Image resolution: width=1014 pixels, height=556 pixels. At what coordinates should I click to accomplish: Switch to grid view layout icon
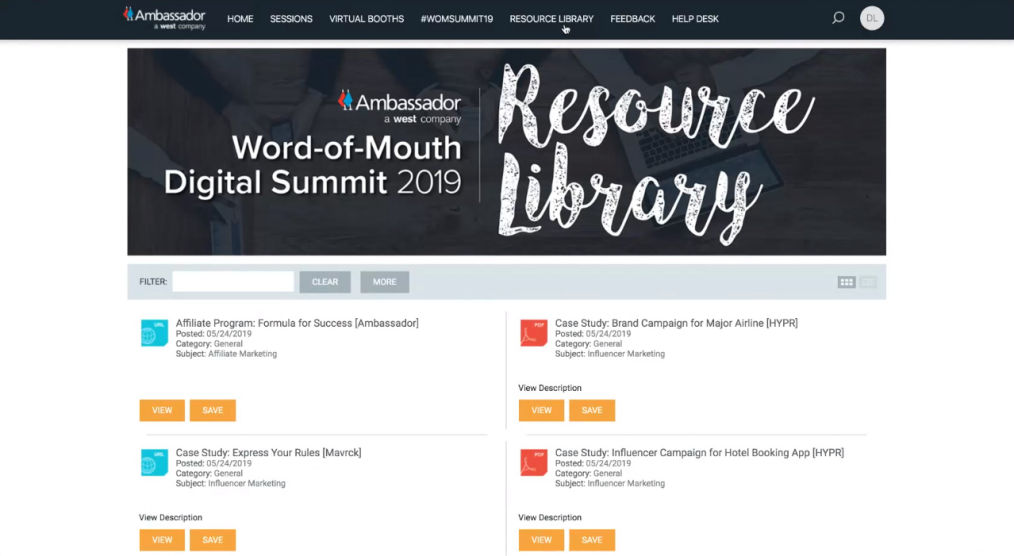(x=847, y=282)
